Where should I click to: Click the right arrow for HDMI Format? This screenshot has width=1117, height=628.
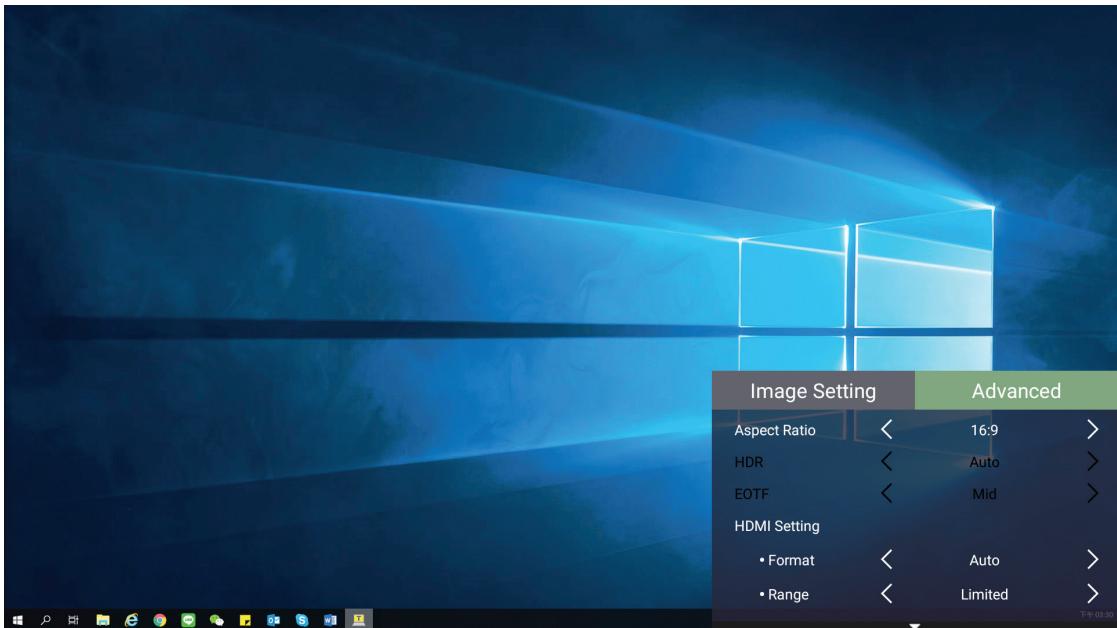(x=1092, y=560)
